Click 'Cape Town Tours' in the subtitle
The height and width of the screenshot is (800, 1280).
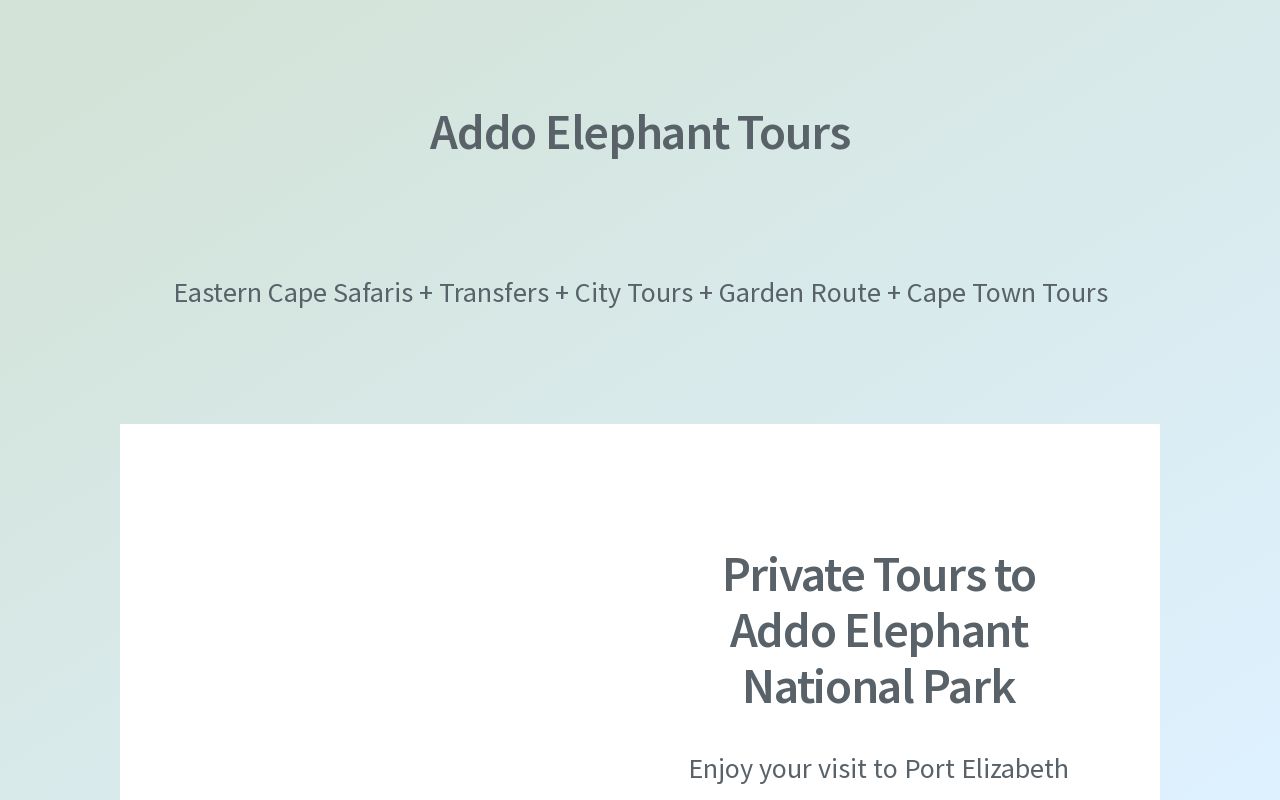coord(1007,292)
